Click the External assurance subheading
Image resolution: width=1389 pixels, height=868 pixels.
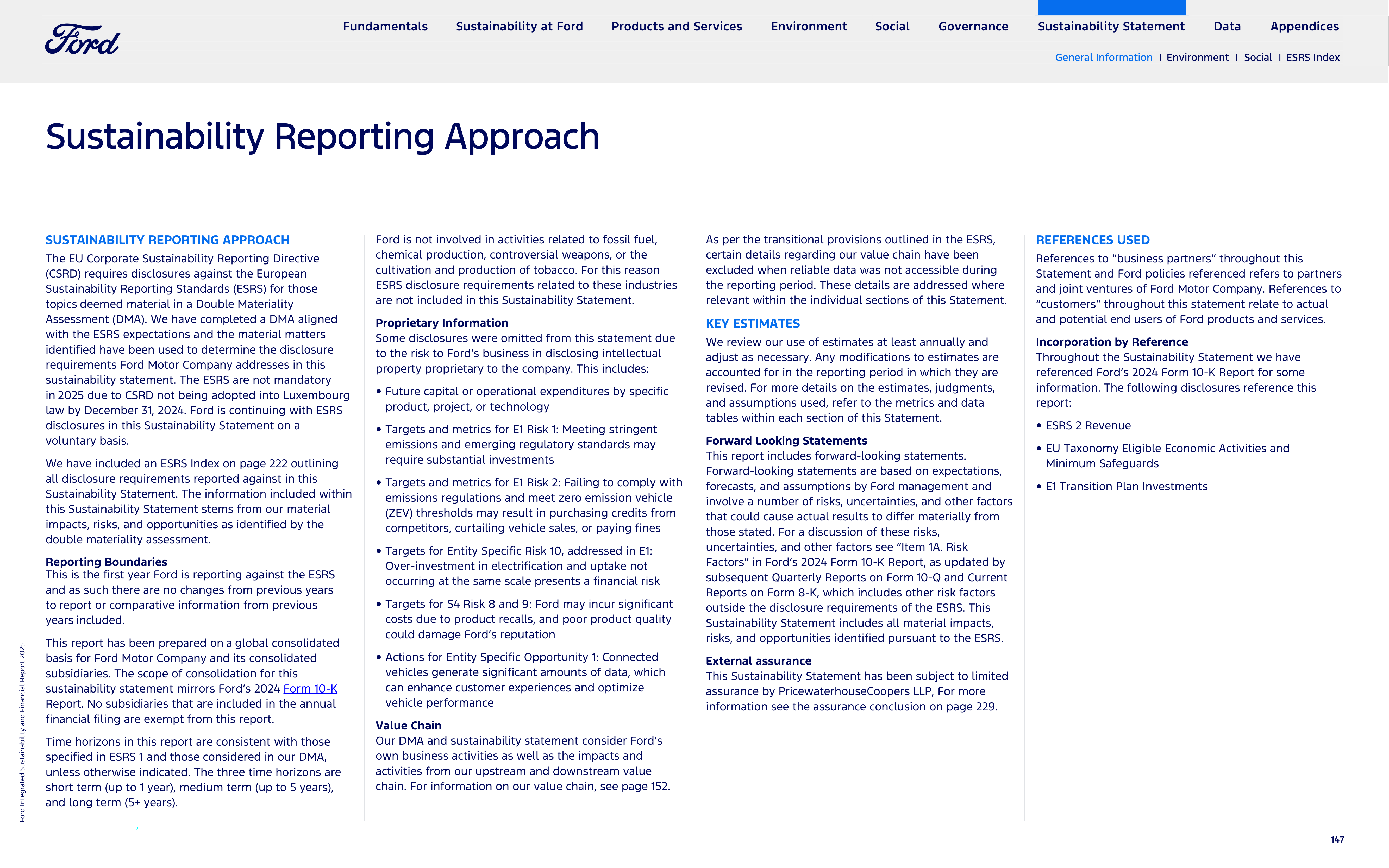pyautogui.click(x=758, y=661)
